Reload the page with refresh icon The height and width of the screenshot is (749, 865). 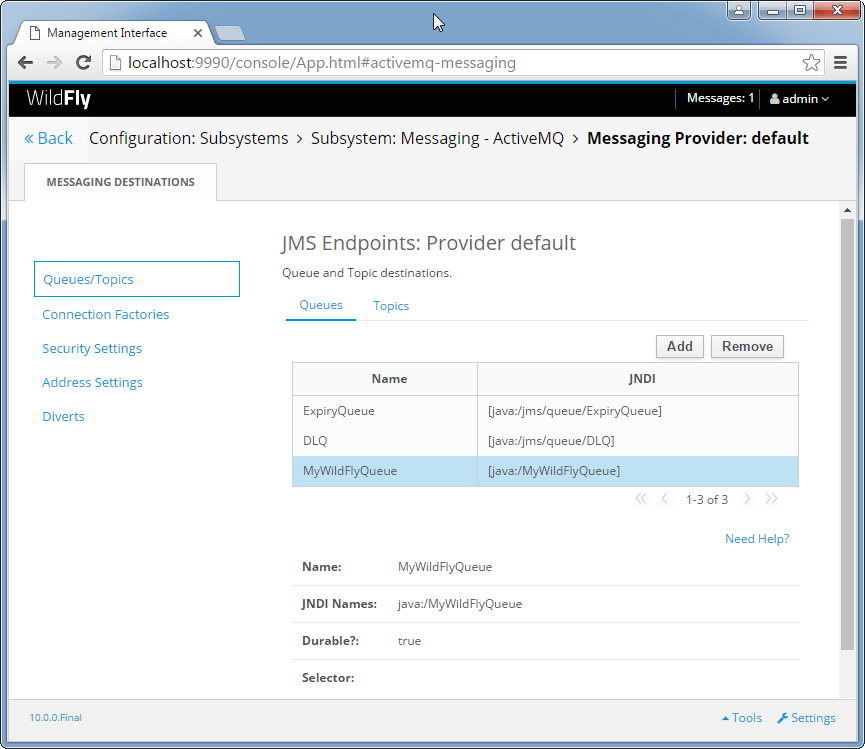point(83,63)
